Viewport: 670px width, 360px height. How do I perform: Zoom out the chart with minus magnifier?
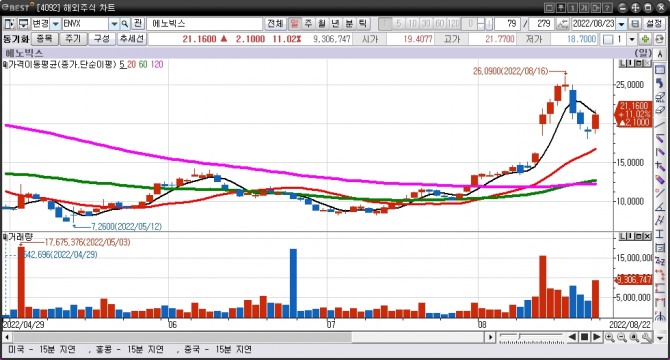622,338
